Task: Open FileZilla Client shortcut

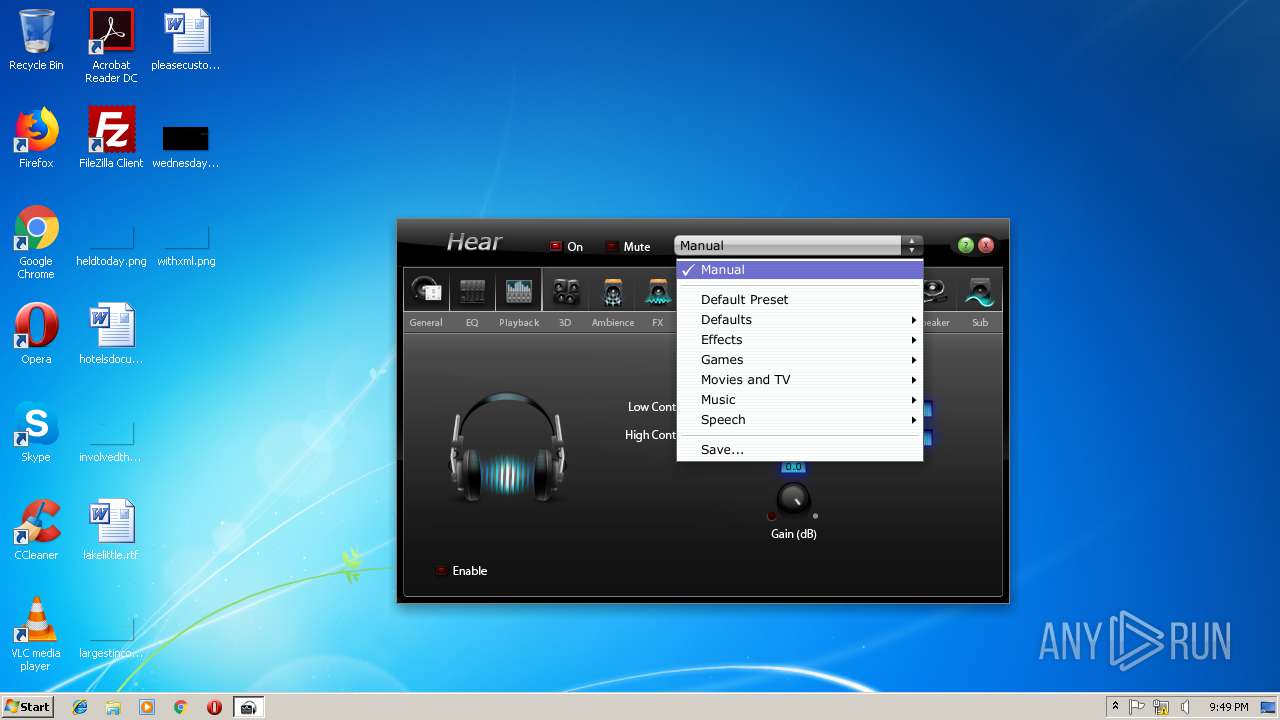Action: click(x=111, y=138)
